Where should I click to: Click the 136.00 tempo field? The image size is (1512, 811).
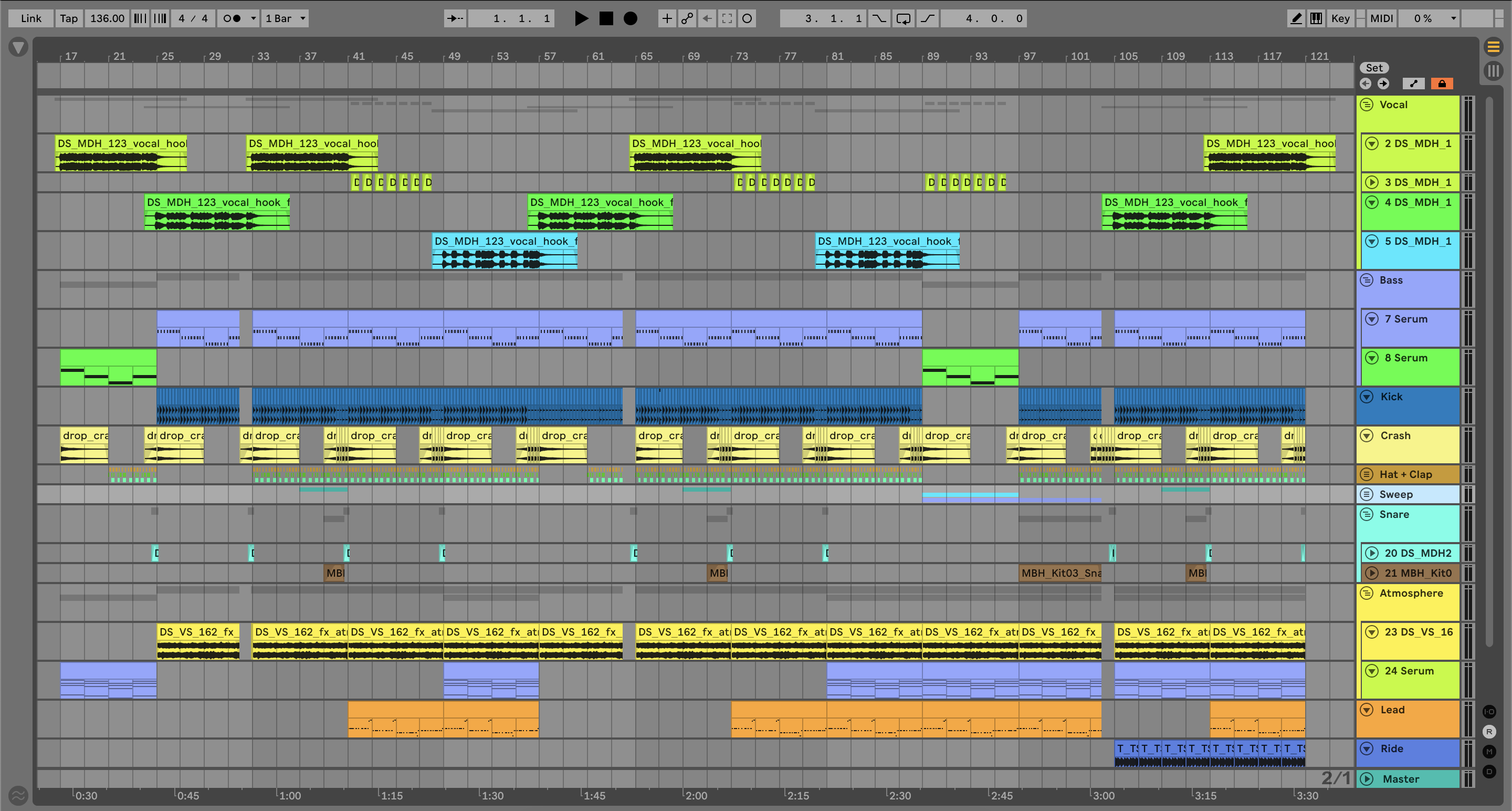[107, 18]
